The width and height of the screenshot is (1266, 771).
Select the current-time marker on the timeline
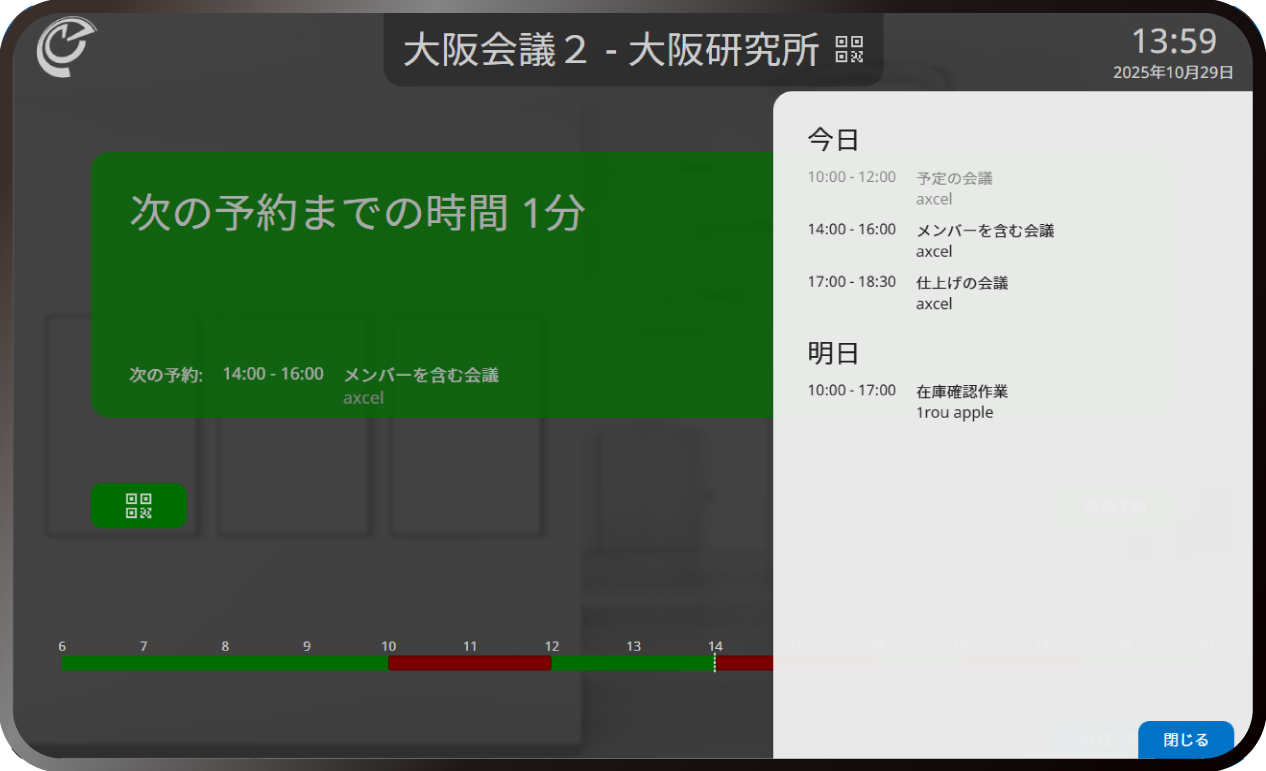716,662
